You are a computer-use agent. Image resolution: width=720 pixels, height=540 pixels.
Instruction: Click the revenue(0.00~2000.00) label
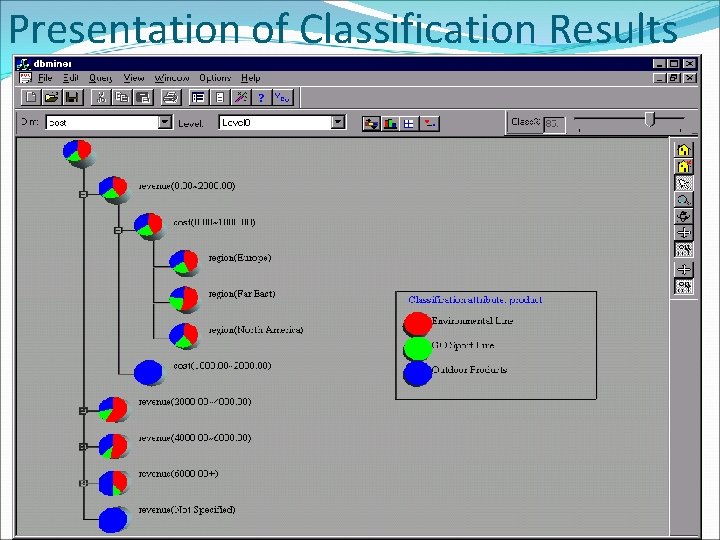click(x=187, y=186)
